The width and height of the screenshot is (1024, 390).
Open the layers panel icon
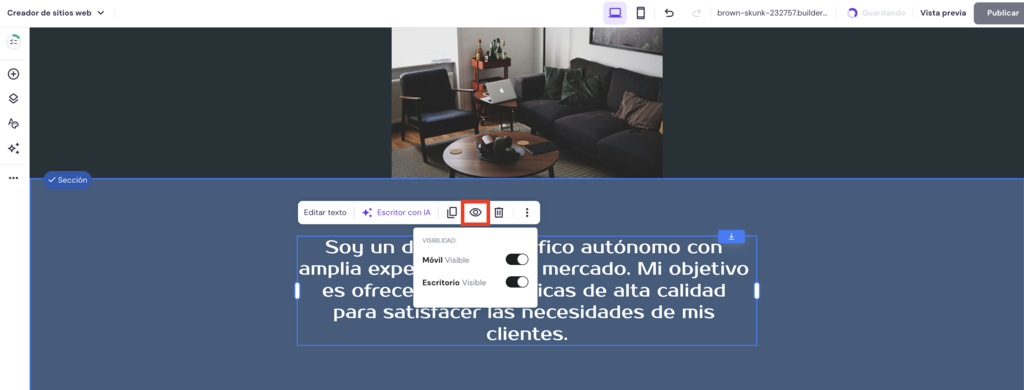[13, 99]
